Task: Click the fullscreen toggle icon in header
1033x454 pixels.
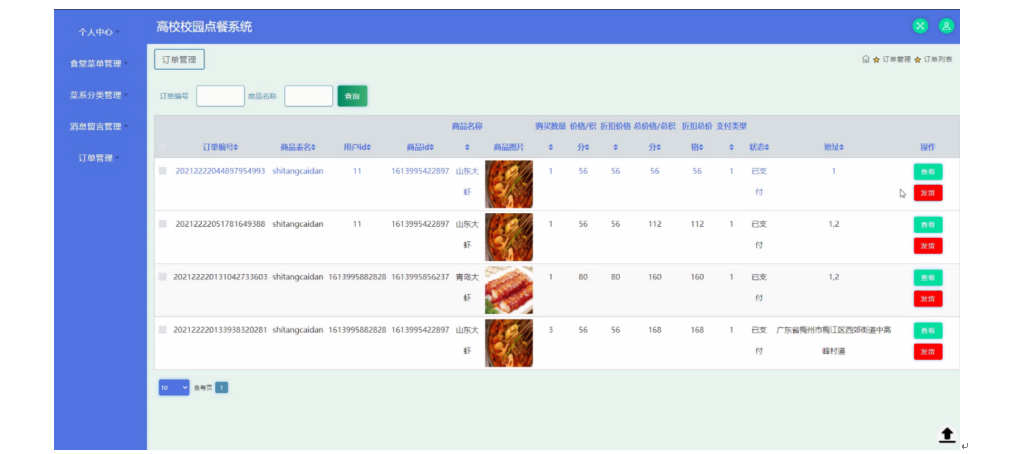Action: tap(920, 26)
